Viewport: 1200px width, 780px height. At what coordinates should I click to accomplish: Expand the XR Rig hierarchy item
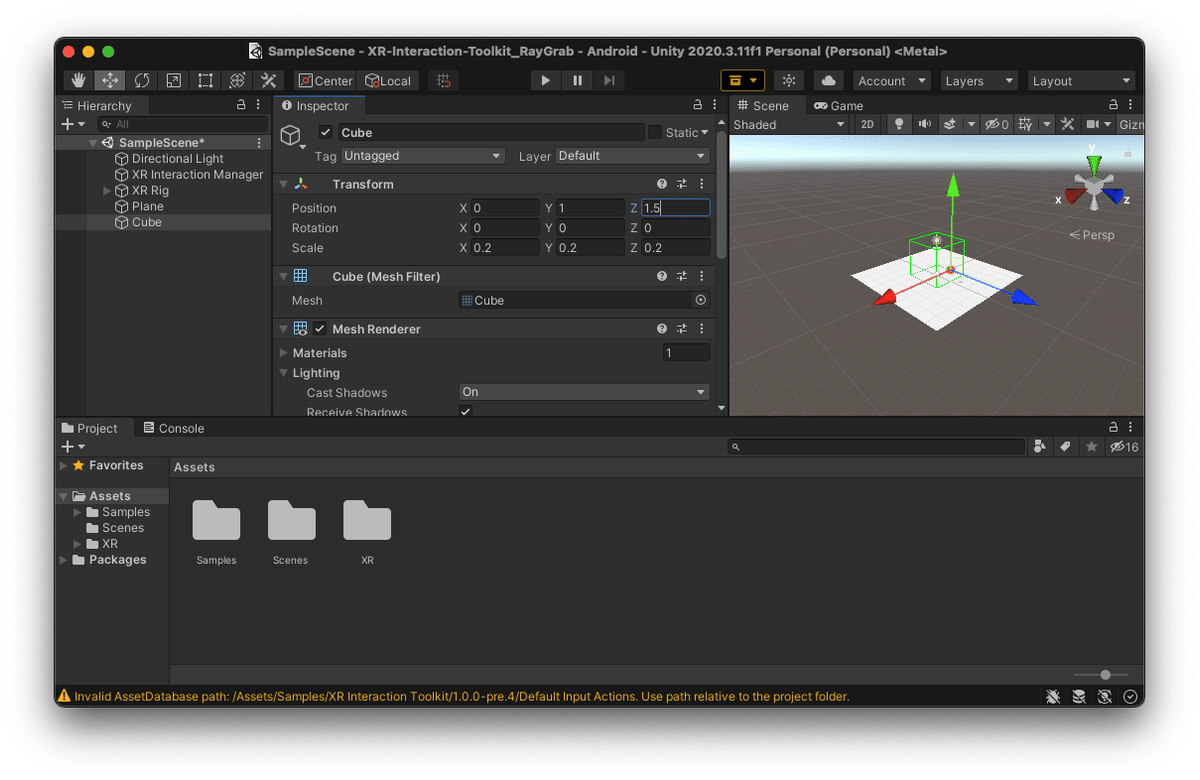point(107,190)
